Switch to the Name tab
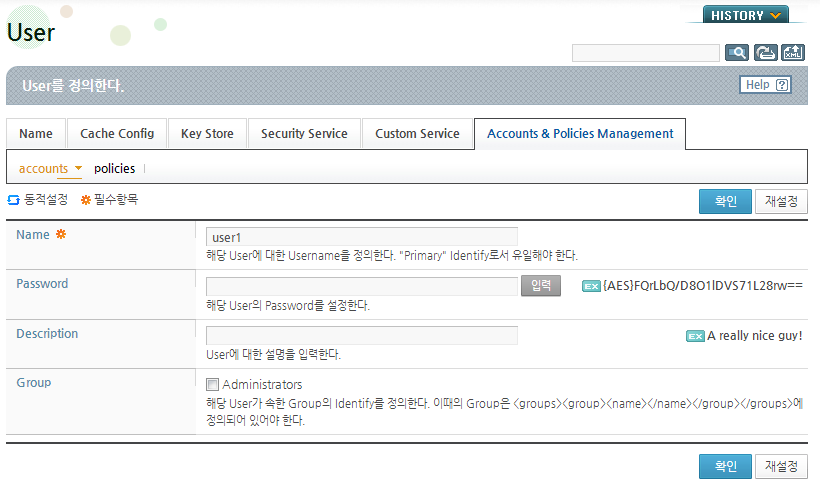This screenshot has height=484, width=820. (36, 134)
